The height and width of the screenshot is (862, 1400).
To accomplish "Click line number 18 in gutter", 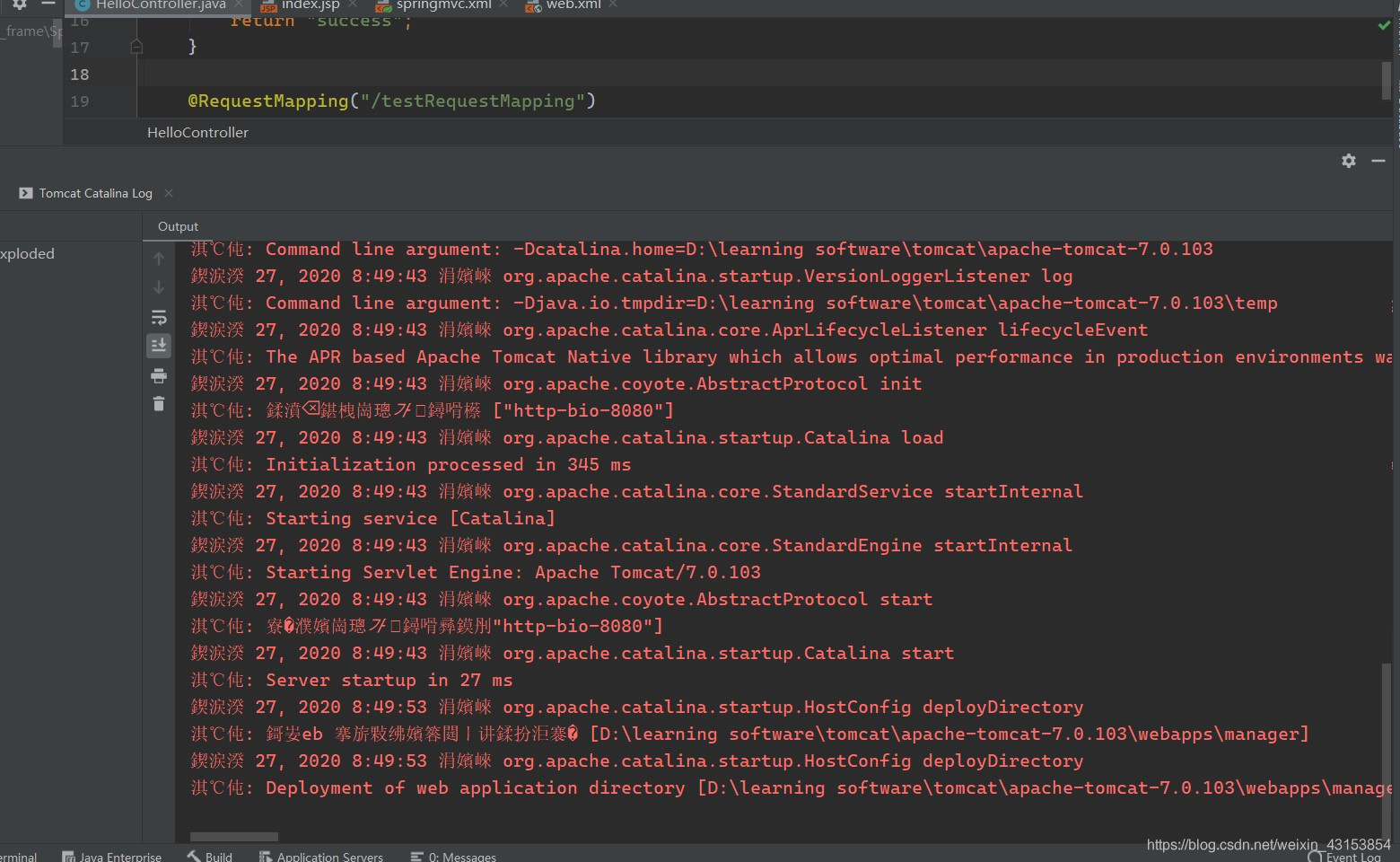I will [x=80, y=75].
